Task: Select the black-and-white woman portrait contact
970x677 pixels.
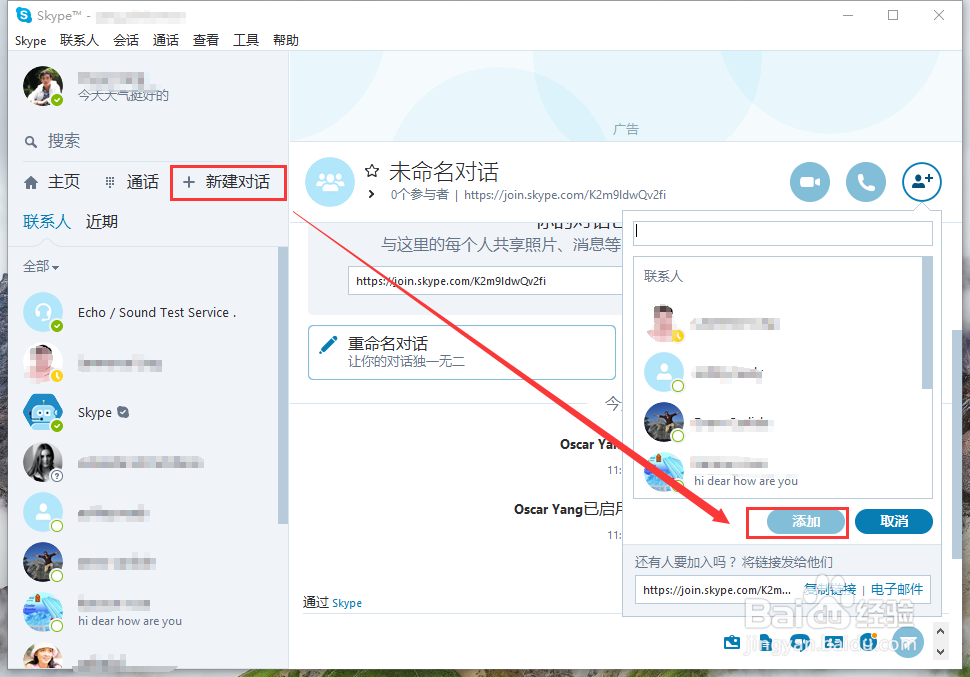Action: click(x=148, y=462)
